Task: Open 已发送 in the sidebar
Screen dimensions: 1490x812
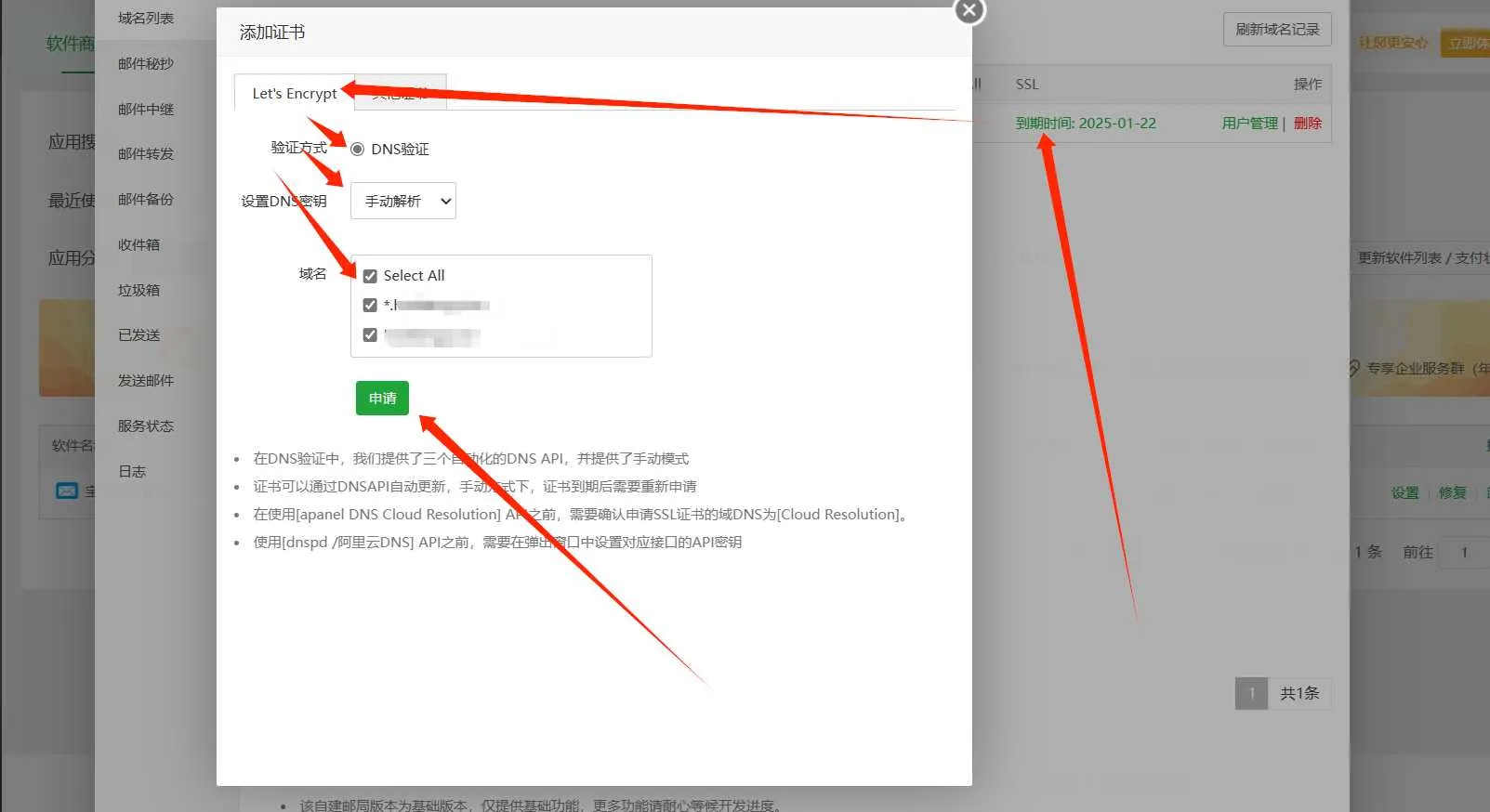Action: click(138, 334)
